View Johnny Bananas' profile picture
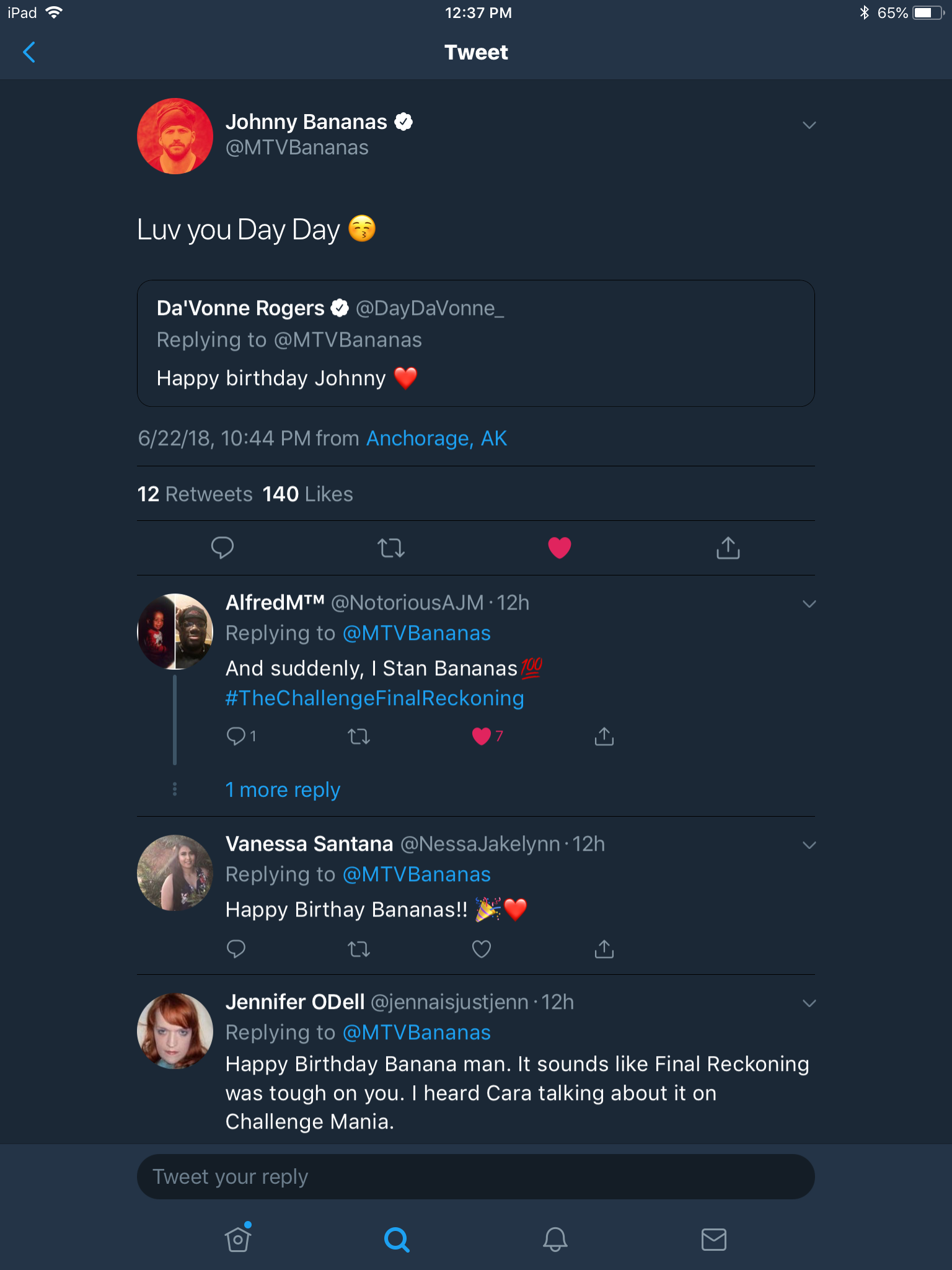Screen dimensions: 952x1270 (x=175, y=136)
